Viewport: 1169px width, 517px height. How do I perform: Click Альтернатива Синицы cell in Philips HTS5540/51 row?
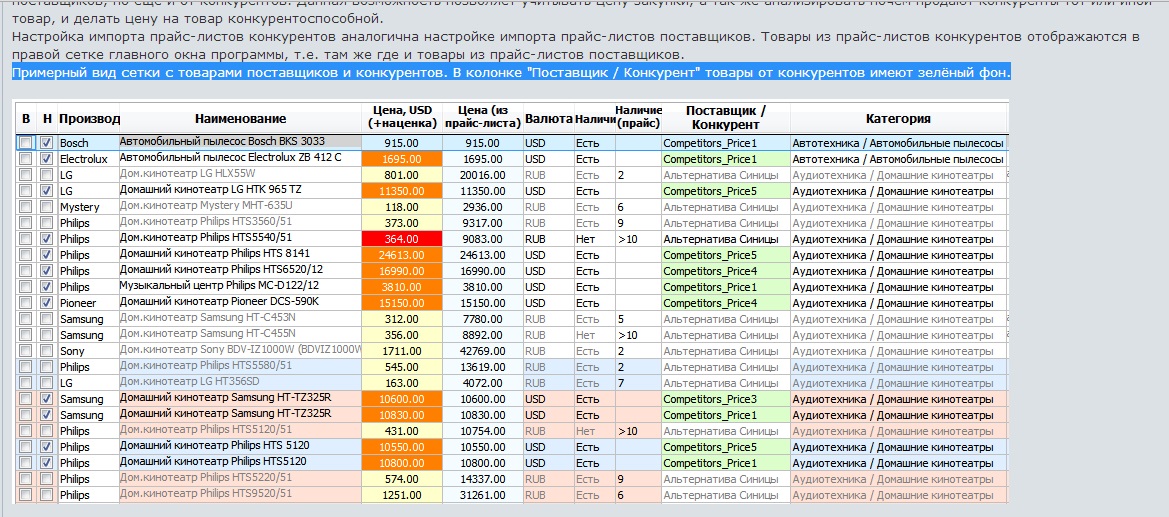point(725,239)
